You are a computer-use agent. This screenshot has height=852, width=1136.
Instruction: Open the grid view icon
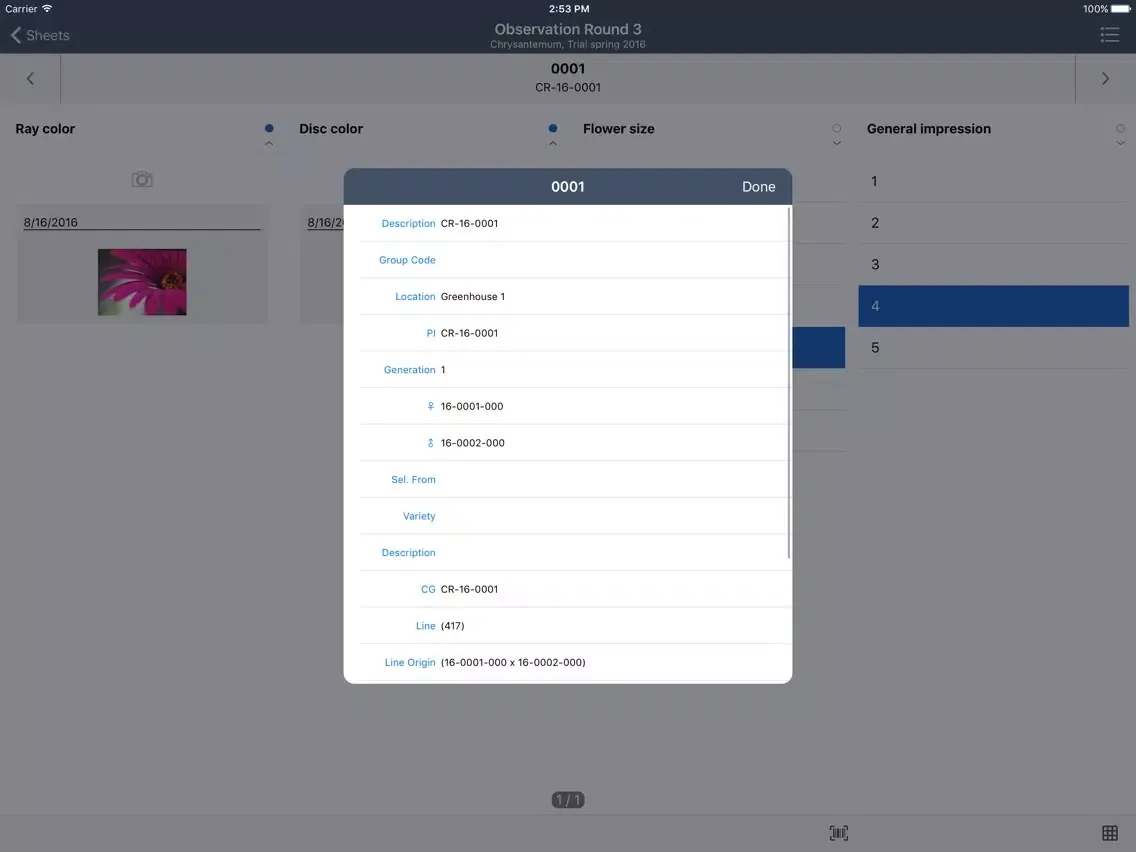coord(1109,833)
